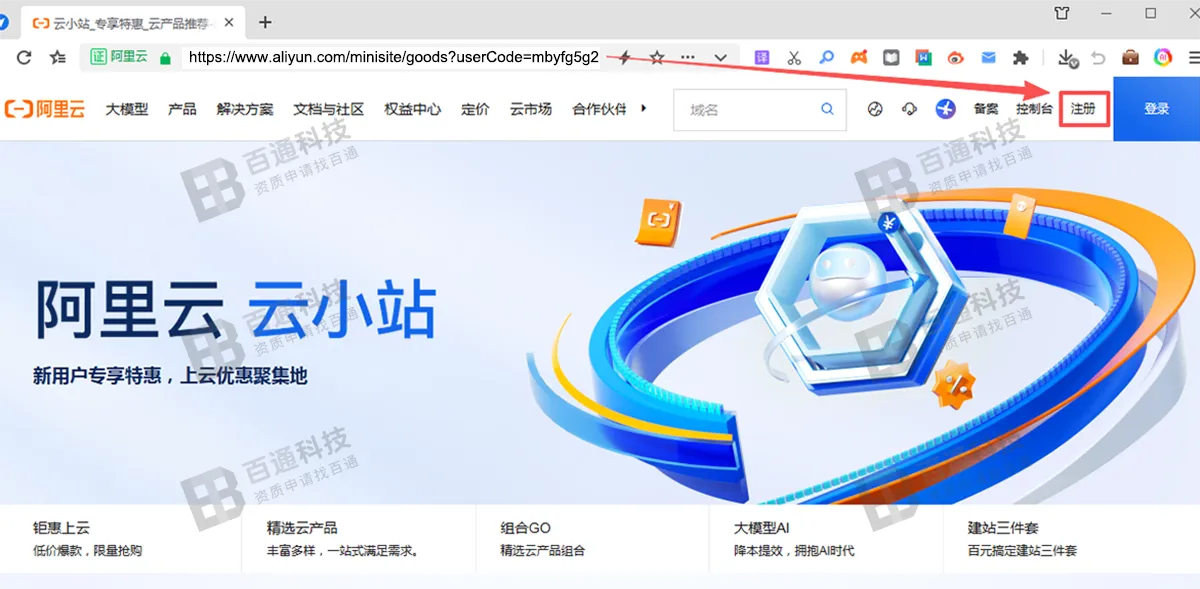Open the puzzle-piece extensions manager
Image resolution: width=1200 pixels, height=589 pixels.
pyautogui.click(x=1020, y=58)
